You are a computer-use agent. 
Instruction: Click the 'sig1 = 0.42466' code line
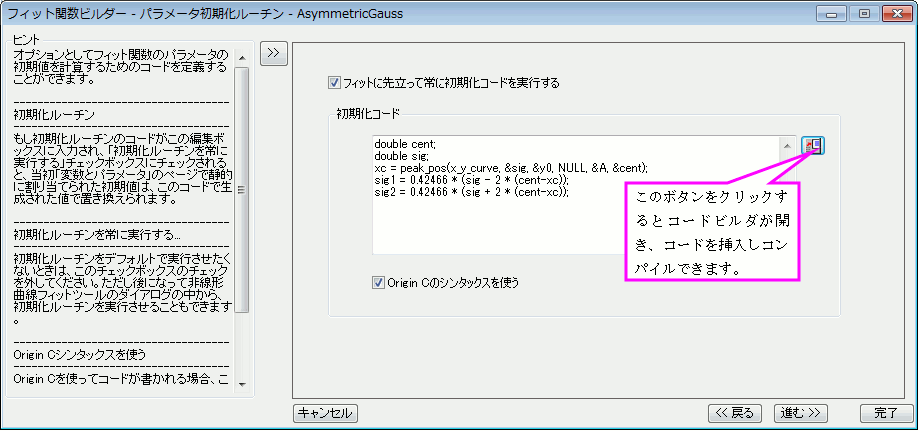[472, 180]
